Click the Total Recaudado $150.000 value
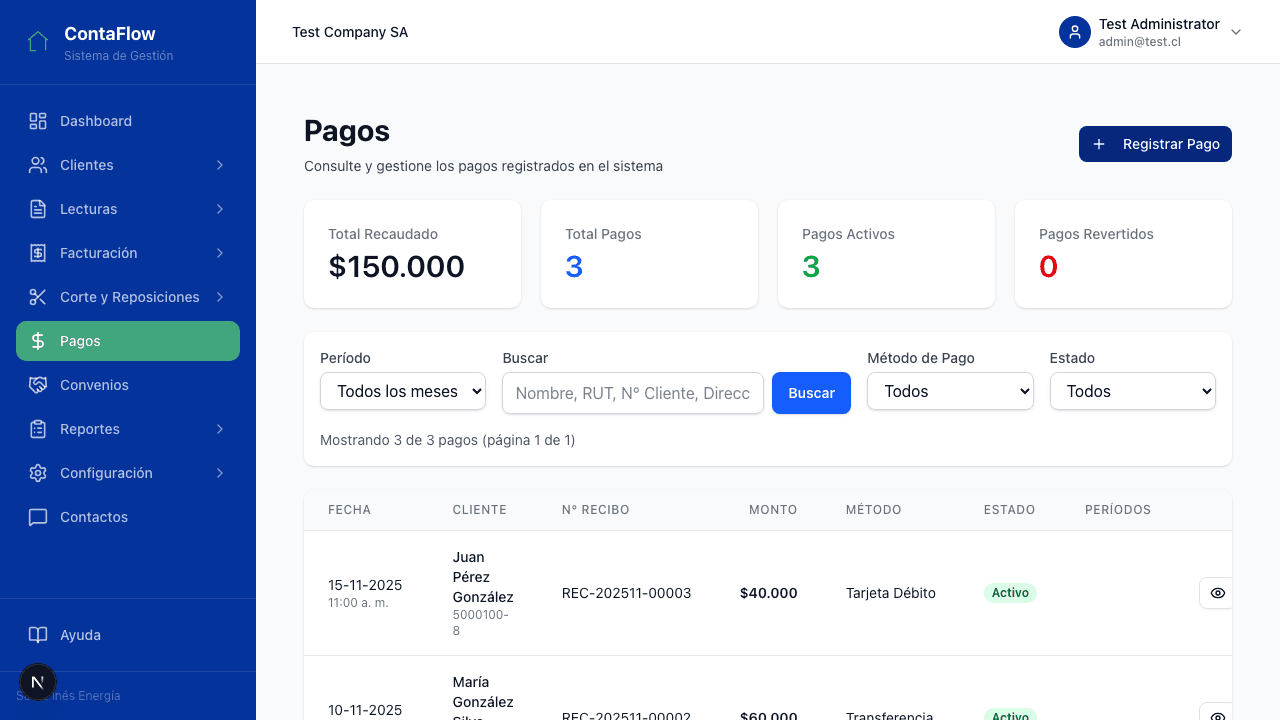 397,267
